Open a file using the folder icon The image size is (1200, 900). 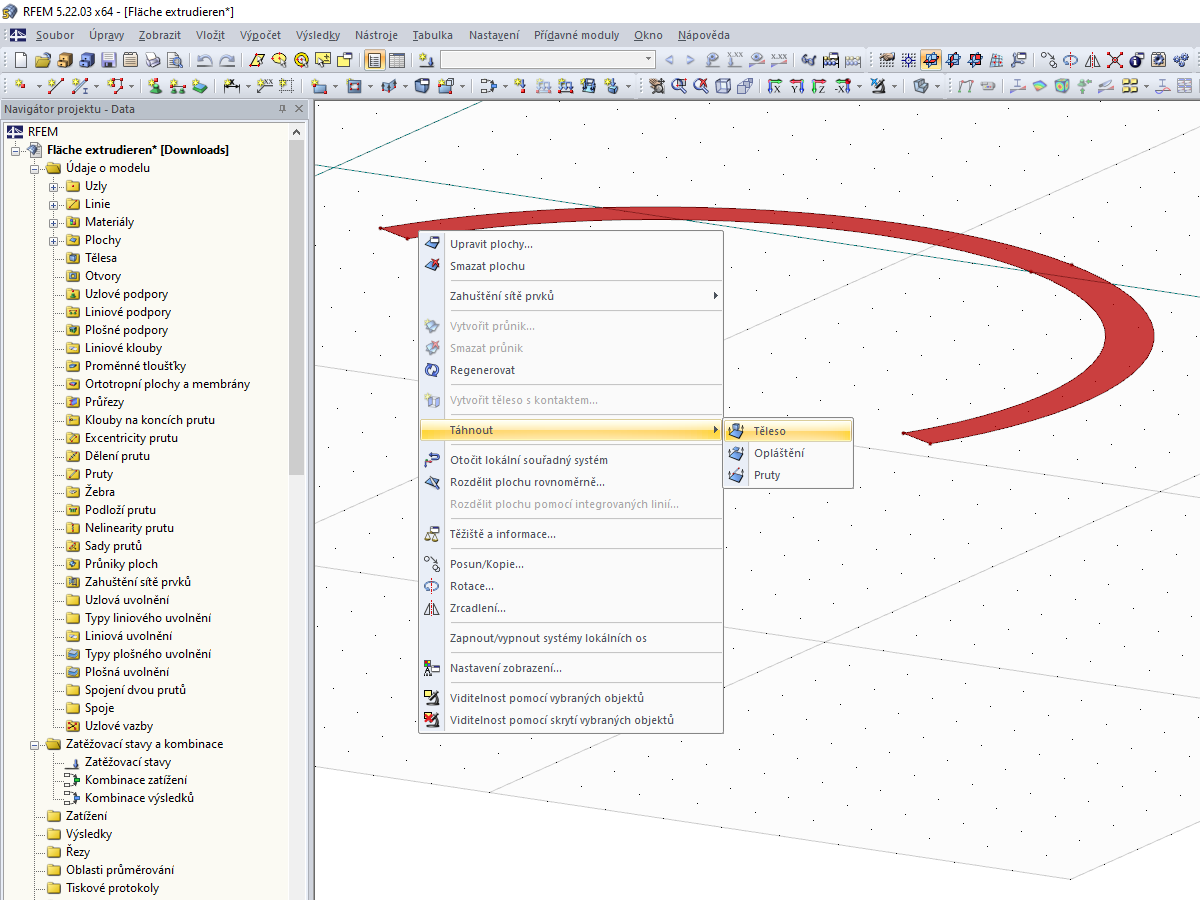point(43,60)
